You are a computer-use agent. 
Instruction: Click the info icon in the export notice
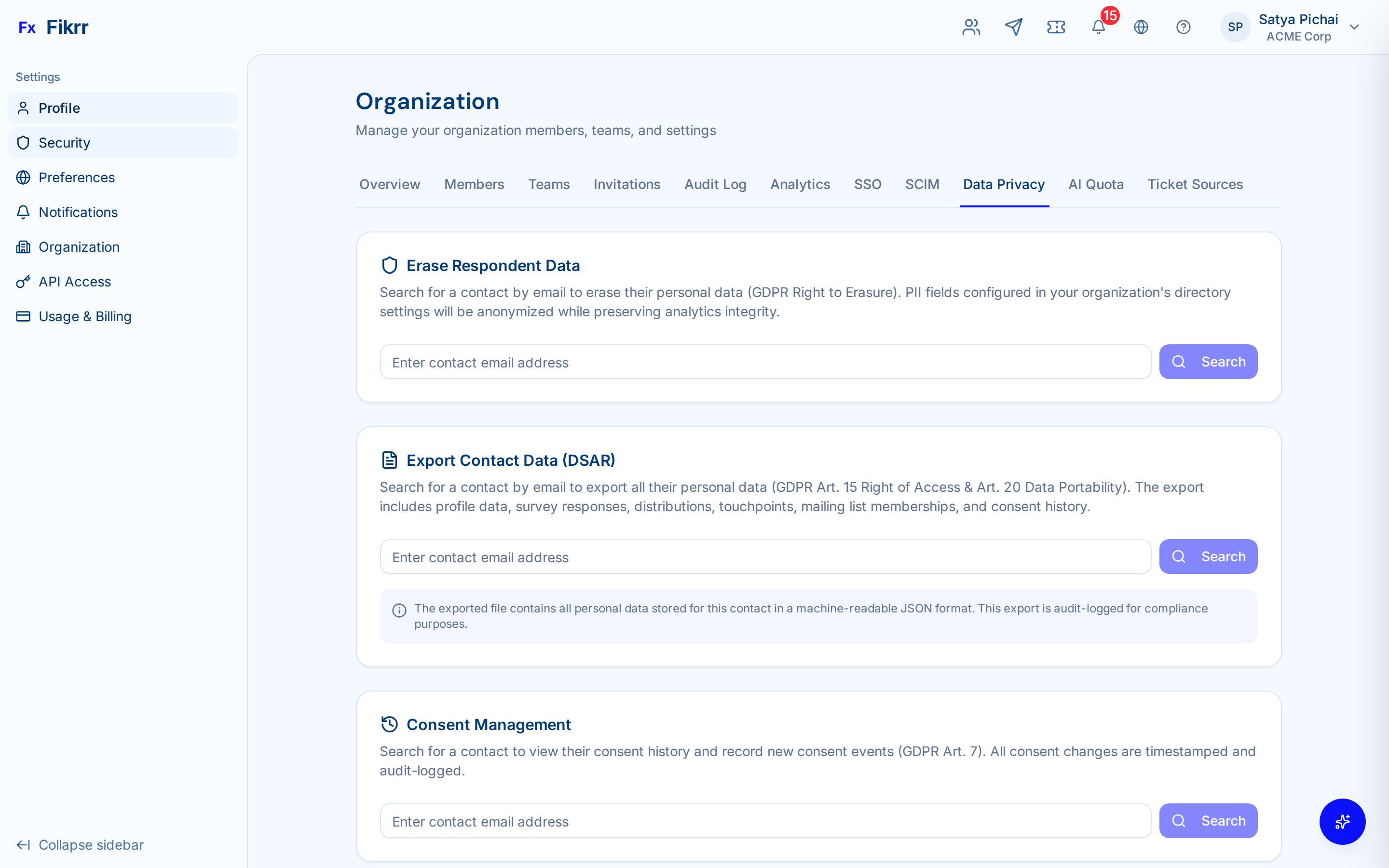coord(399,610)
